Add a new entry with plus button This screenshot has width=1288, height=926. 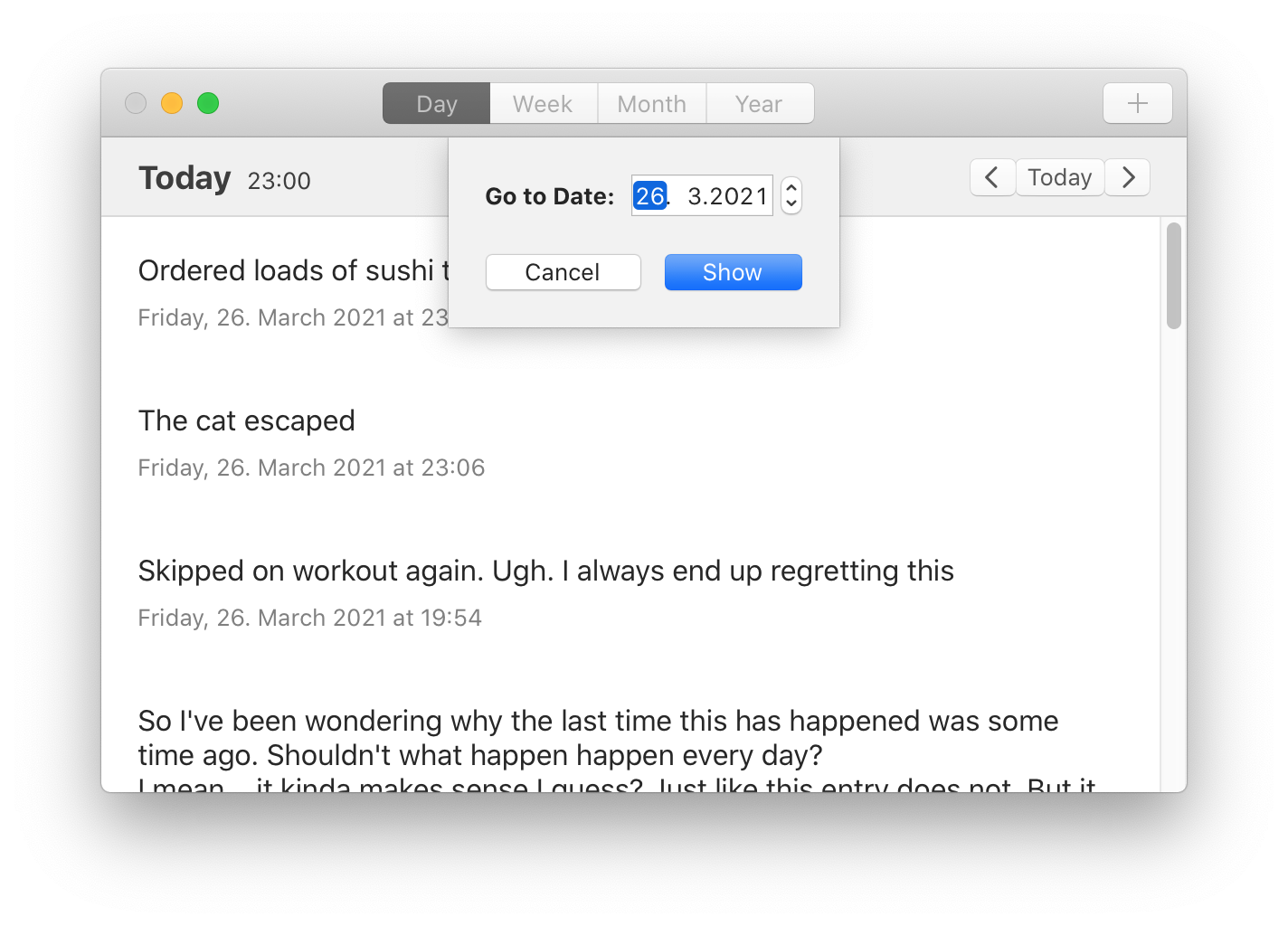[1137, 103]
